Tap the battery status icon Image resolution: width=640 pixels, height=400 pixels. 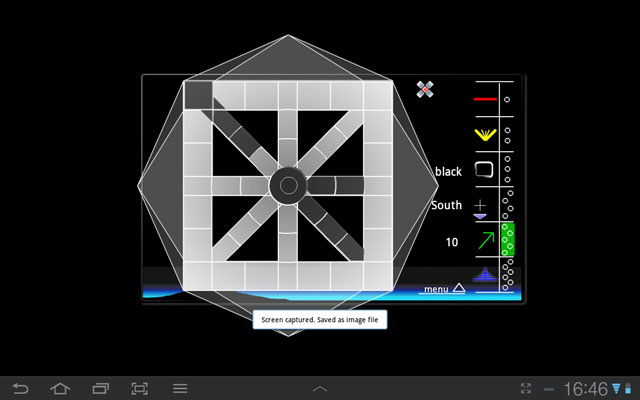(x=628, y=388)
